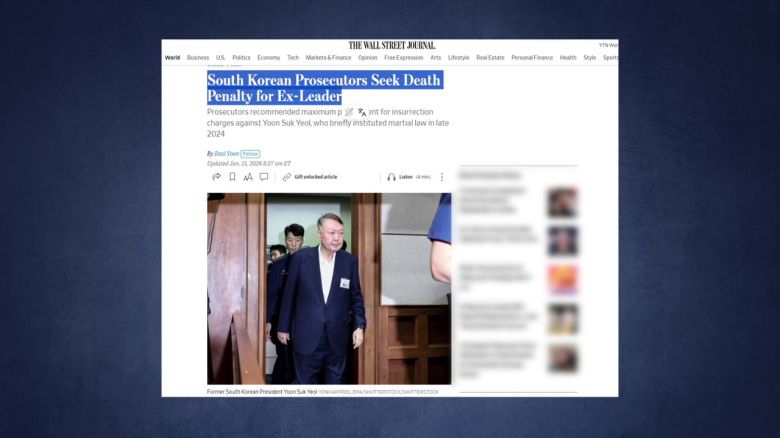Navigate to the Opinion section
The image size is (780, 438).
(x=368, y=58)
